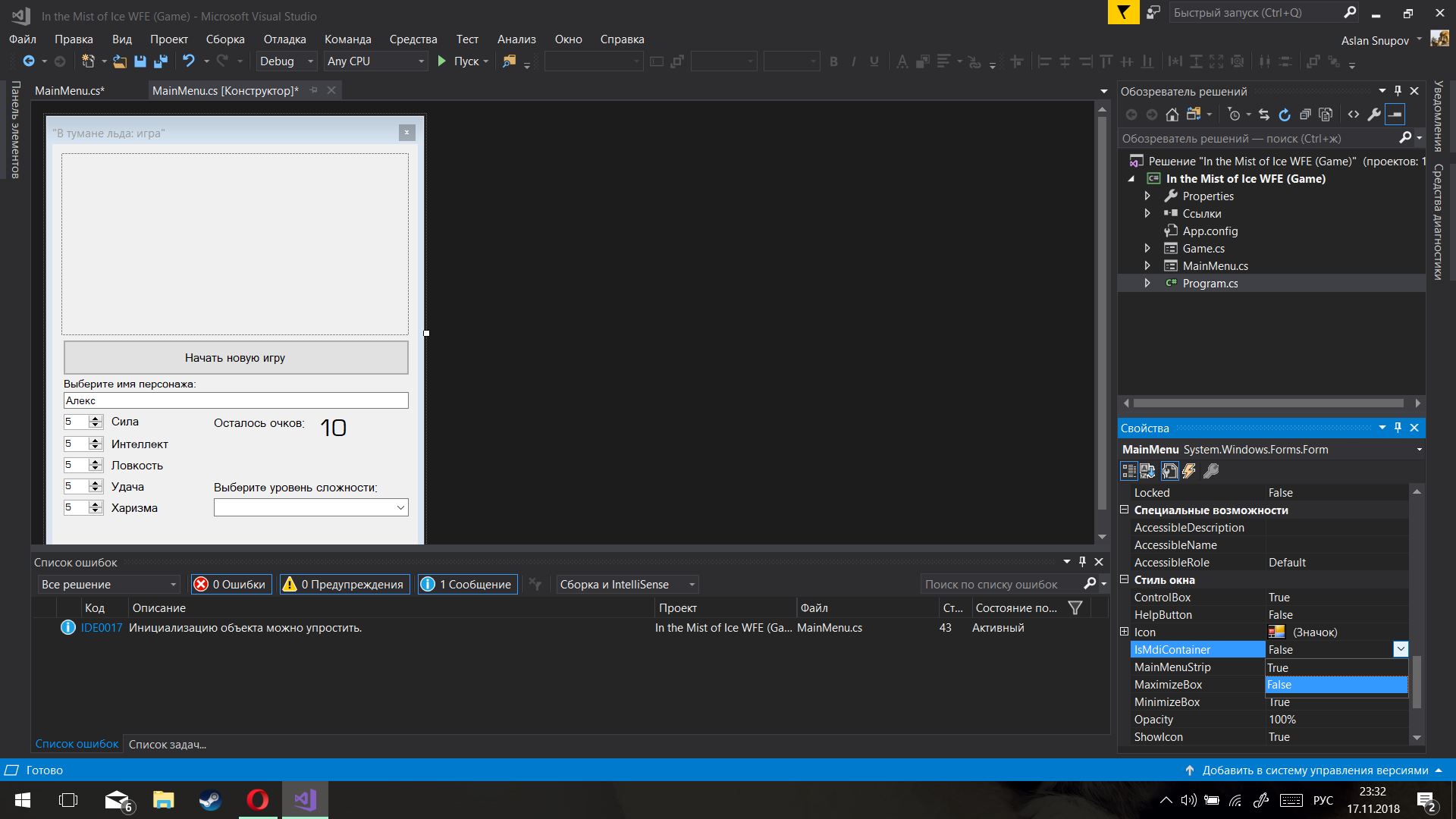Switch Solution Explorer views via folder icon
This screenshot has height=819, width=1456.
1194,115
